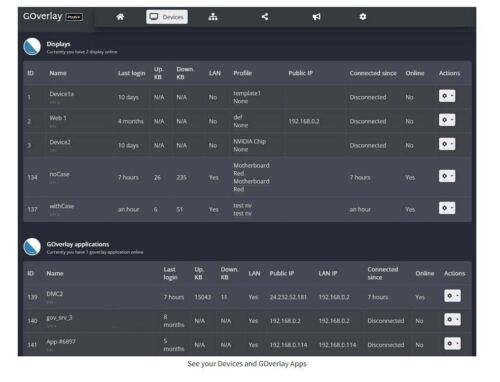Open actions dropdown for App #6897
The image size is (500, 382).
(453, 344)
